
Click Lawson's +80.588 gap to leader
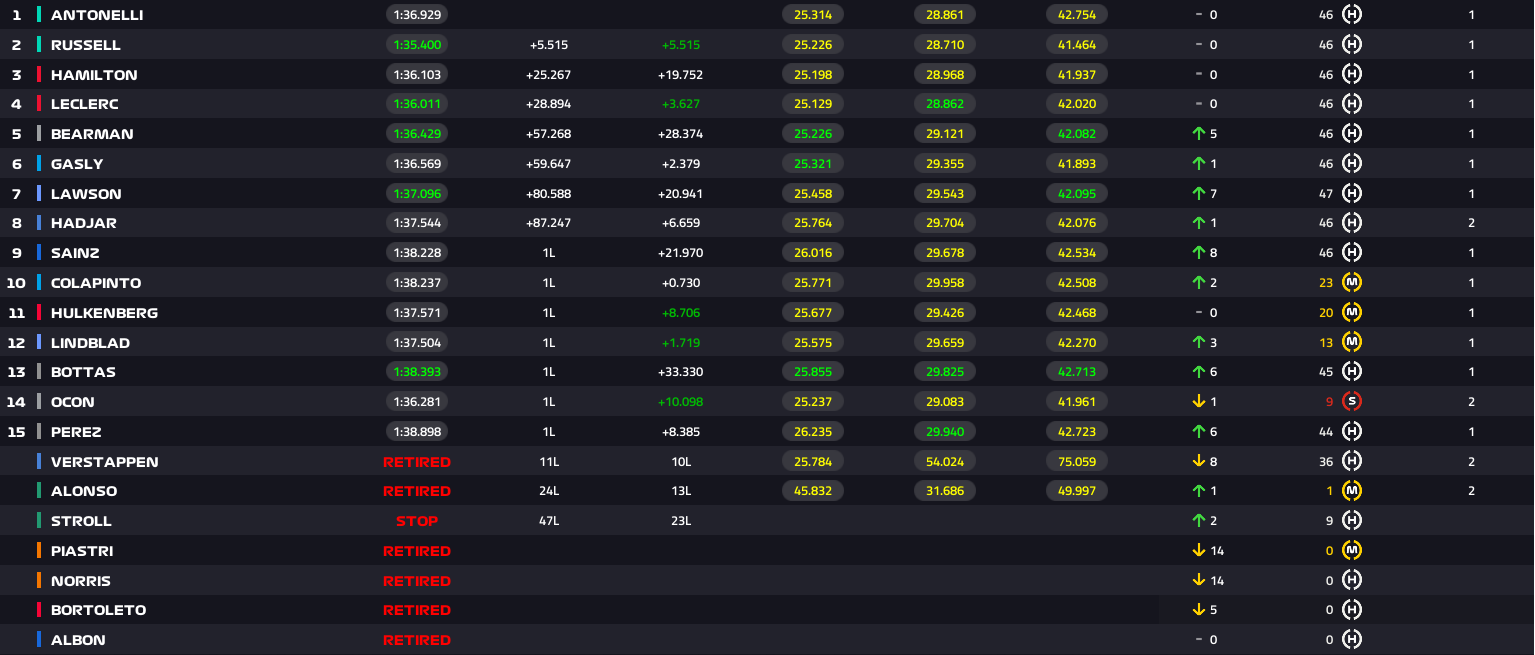coord(548,194)
